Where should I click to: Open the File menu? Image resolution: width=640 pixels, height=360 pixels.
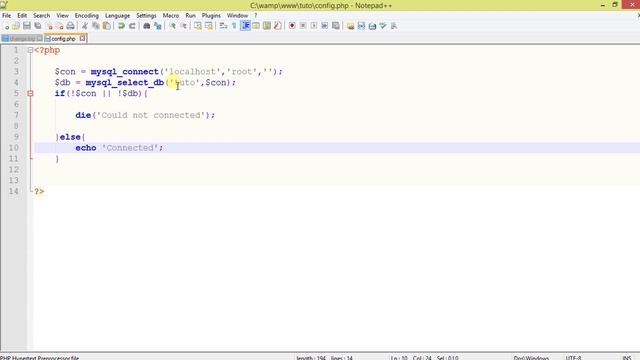click(x=7, y=16)
